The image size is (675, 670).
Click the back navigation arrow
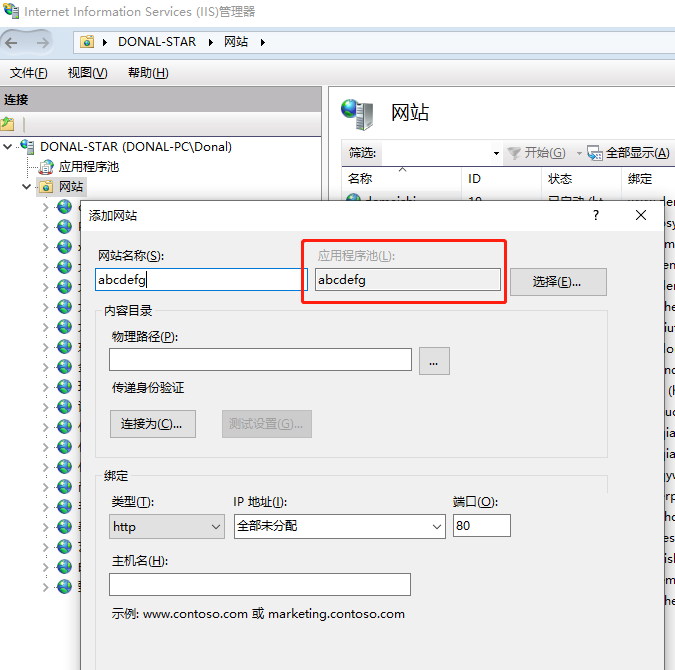tap(13, 43)
